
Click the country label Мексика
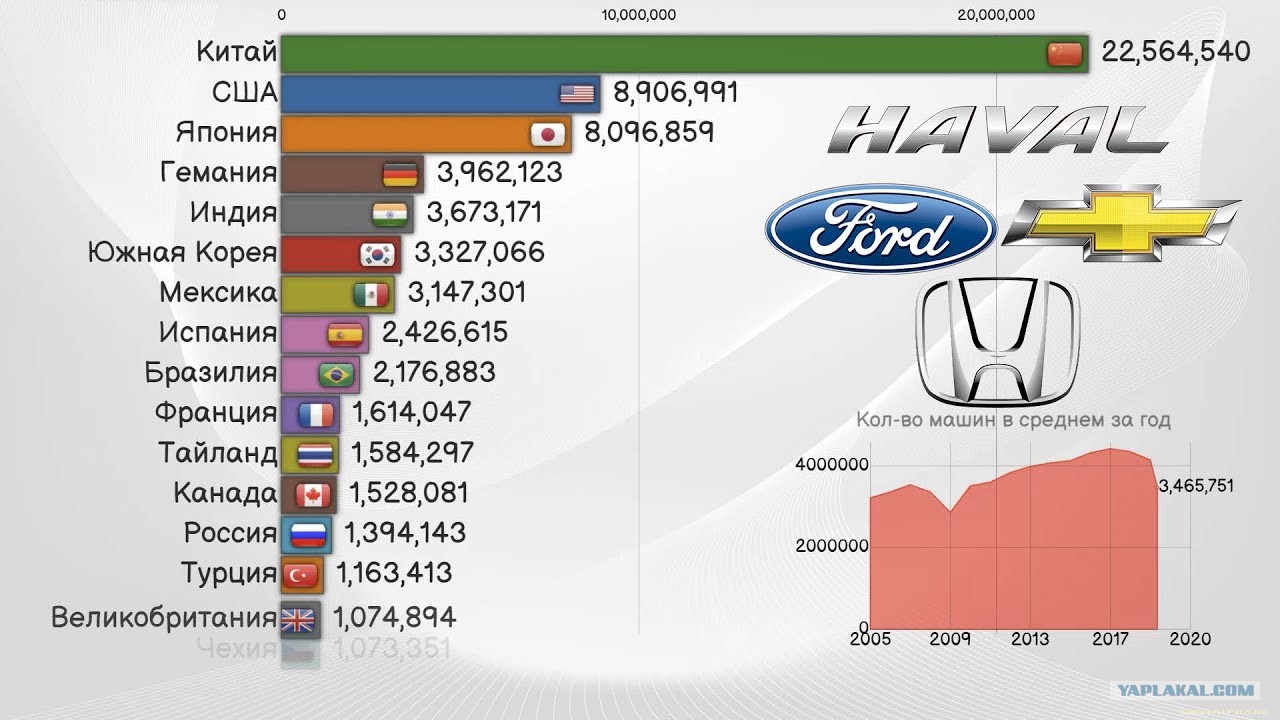pyautogui.click(x=218, y=293)
